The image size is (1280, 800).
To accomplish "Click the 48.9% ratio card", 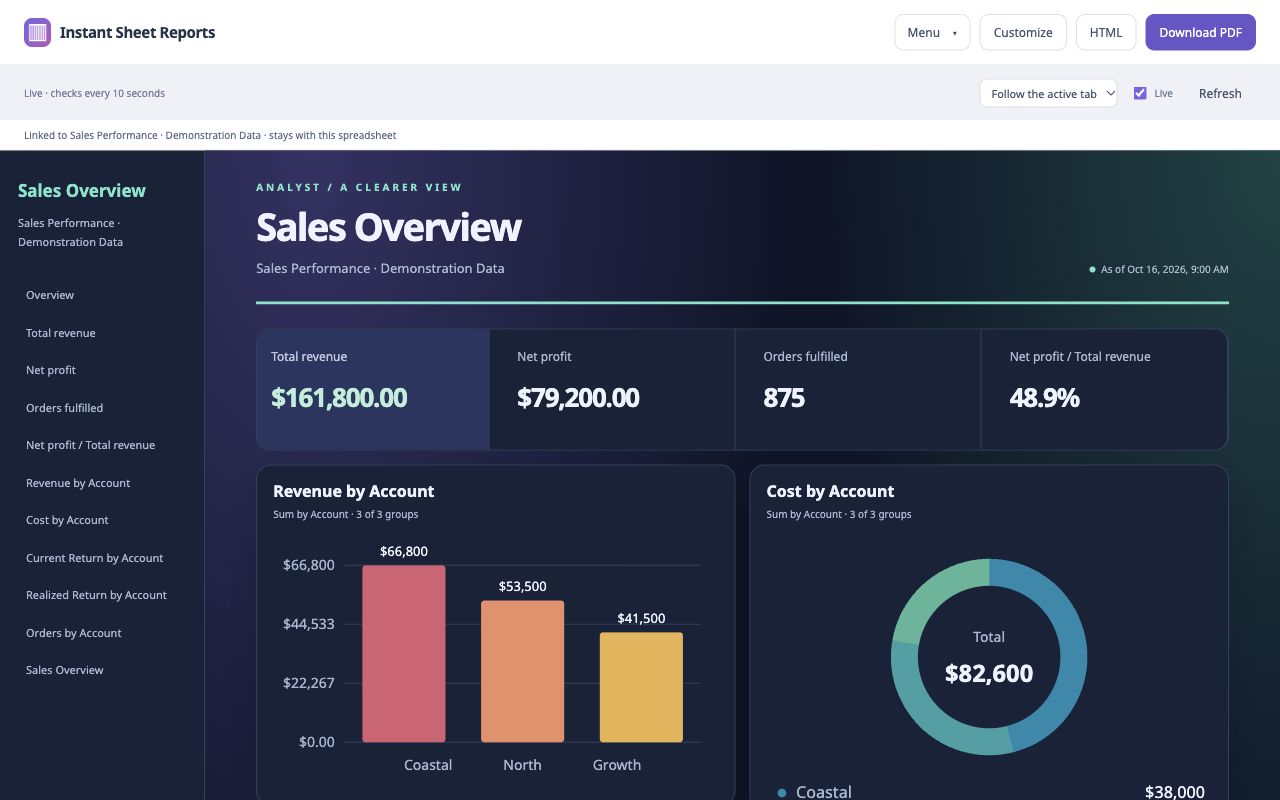I will click(x=1104, y=389).
